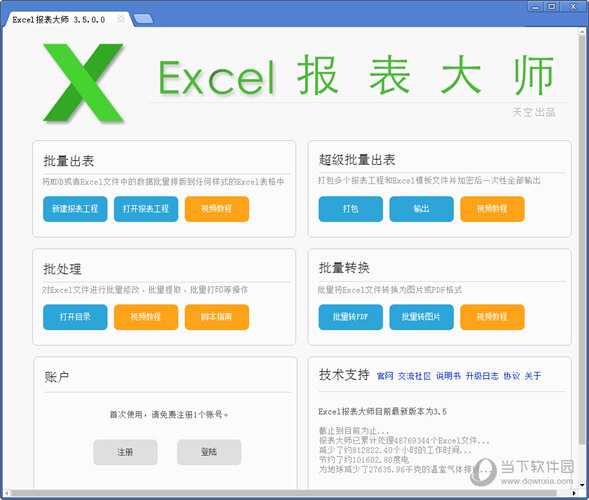Click text Excel报表大师目前最新版本为3.5
Screen dimensions: 589x500
pos(382,412)
